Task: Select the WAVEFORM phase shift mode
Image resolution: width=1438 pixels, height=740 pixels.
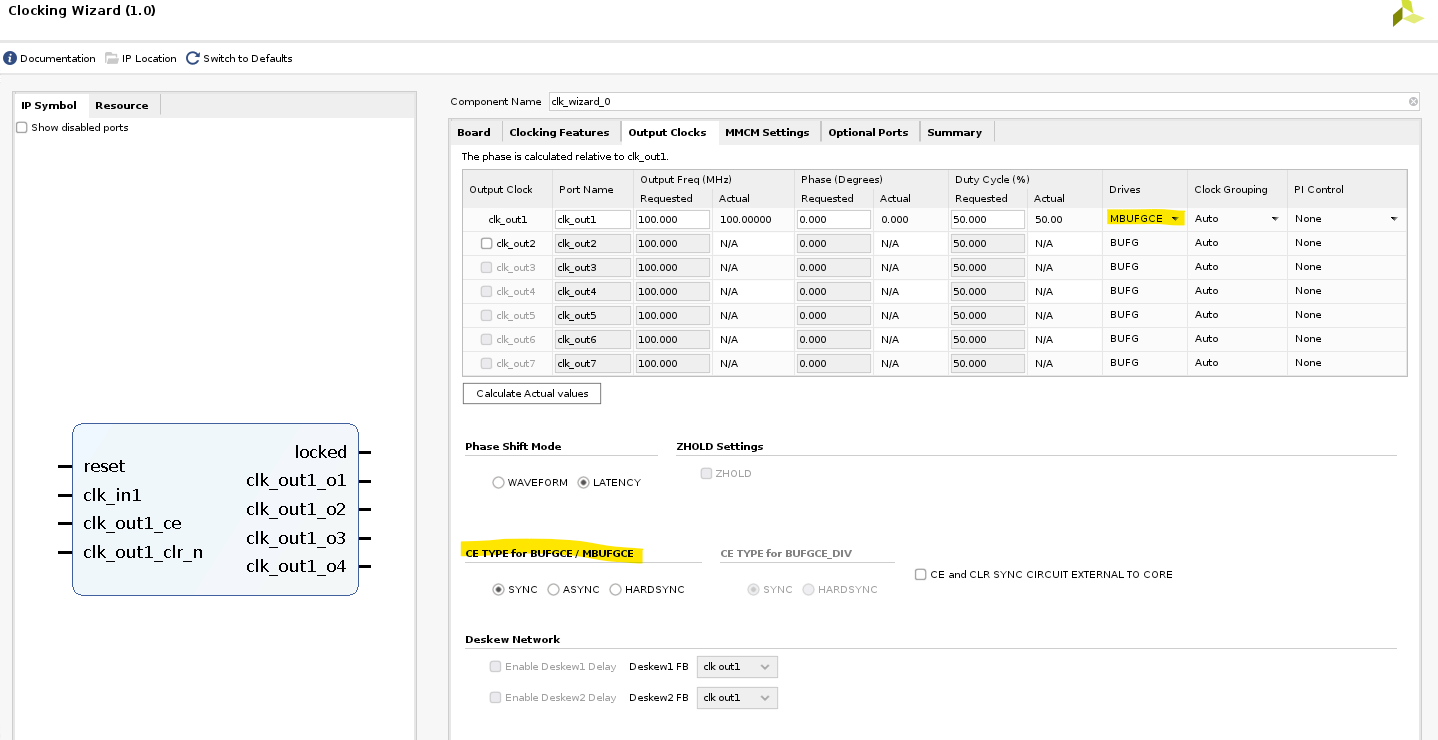Action: pyautogui.click(x=498, y=482)
